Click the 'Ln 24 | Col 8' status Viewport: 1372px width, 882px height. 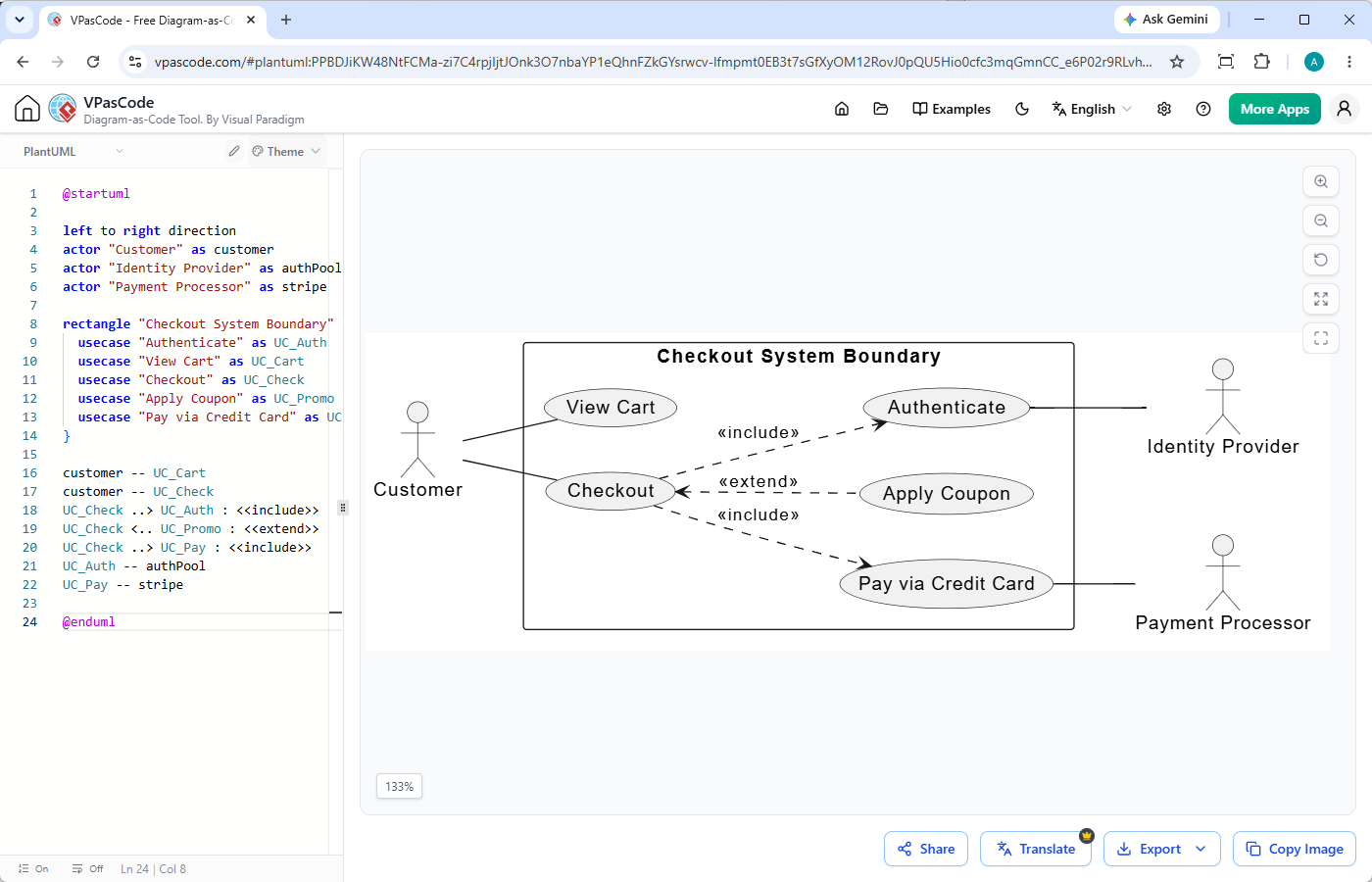[153, 869]
